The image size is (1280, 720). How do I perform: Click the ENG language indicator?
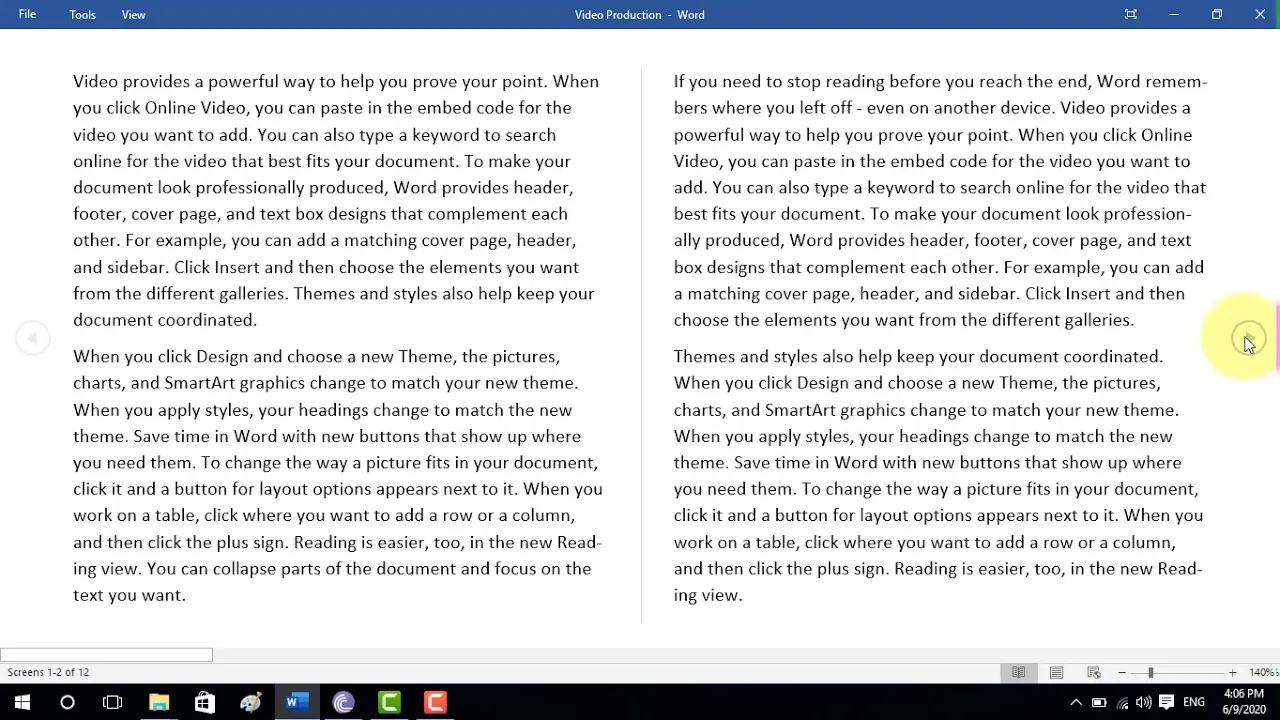pyautogui.click(x=1193, y=702)
